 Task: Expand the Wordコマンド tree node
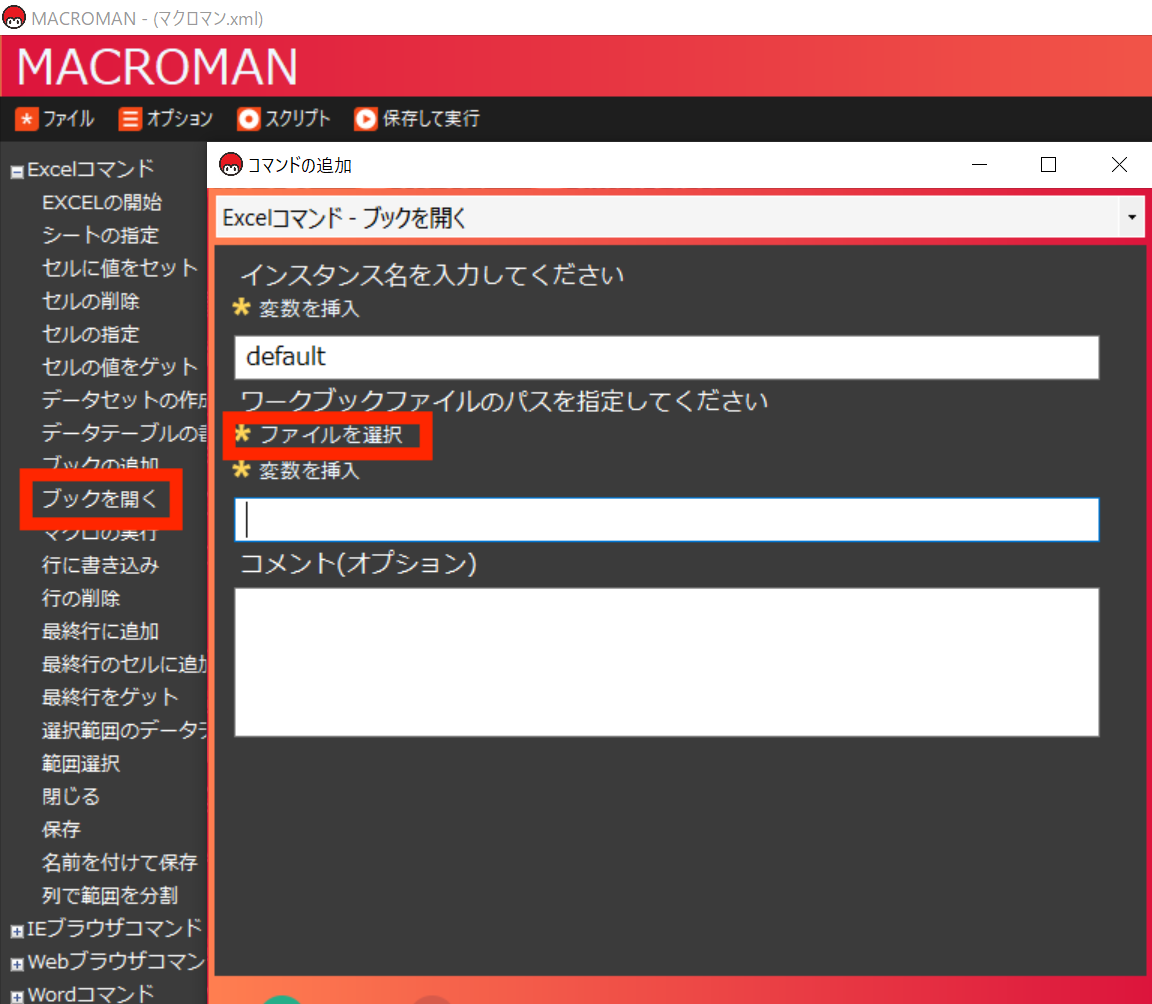pyautogui.click(x=17, y=997)
